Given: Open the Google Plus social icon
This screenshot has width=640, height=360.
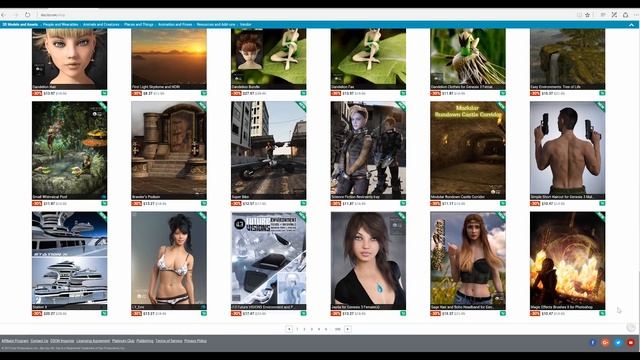Looking at the screenshot, I should tap(605, 343).
